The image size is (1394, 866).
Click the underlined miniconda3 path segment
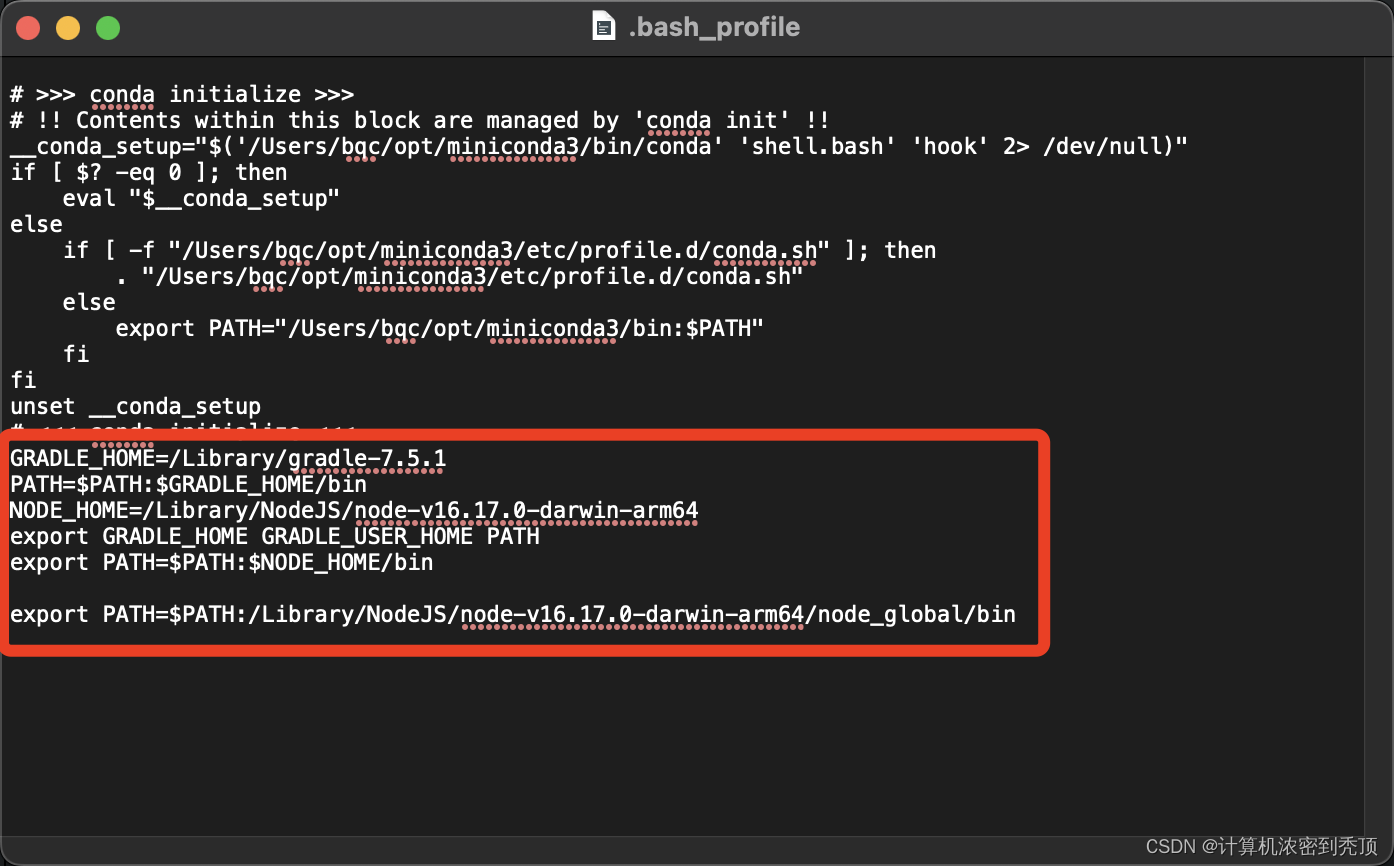tap(511, 146)
